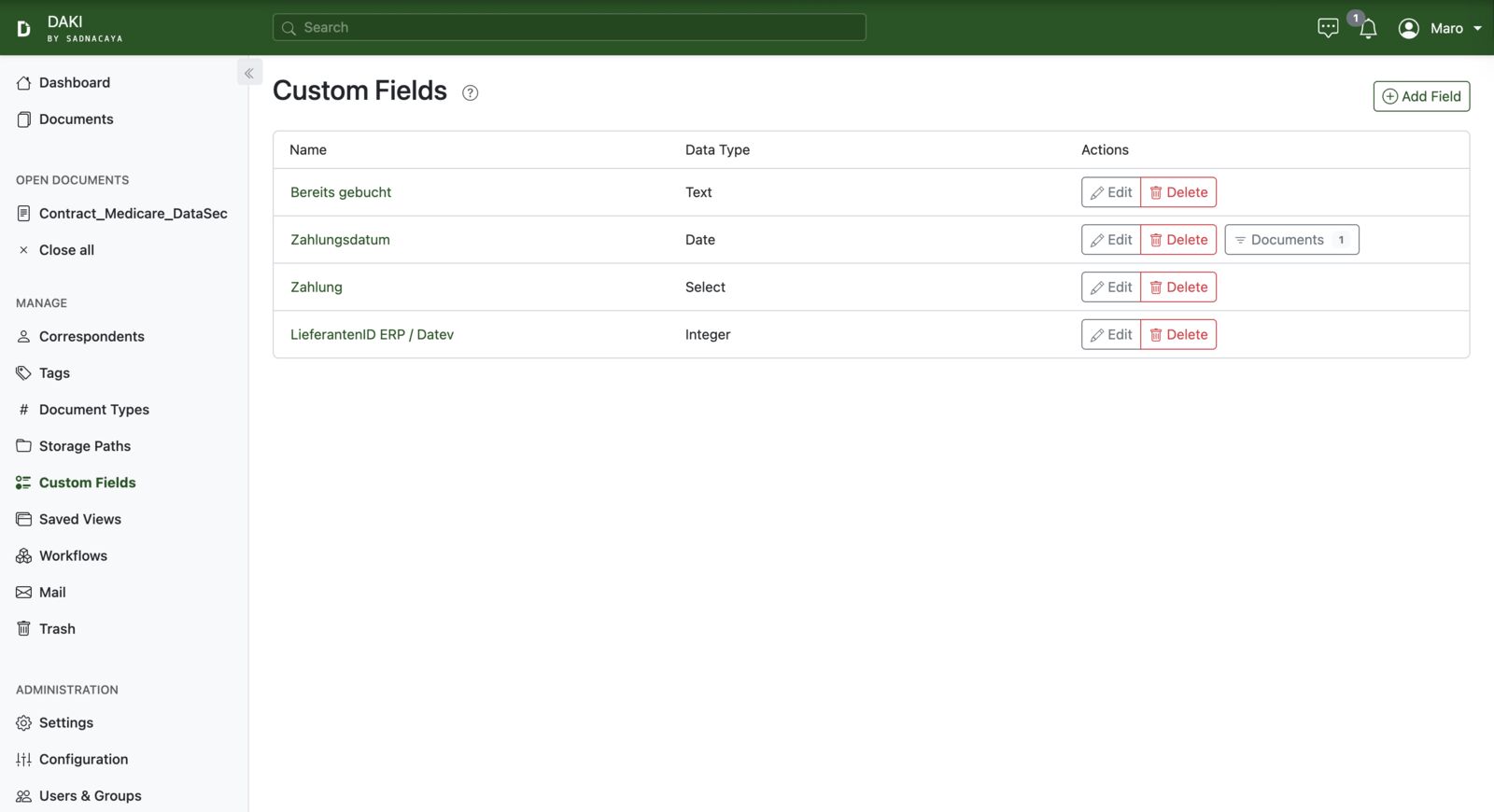Viewport: 1494px width, 812px height.
Task: Open Mail settings in sidebar
Action: point(52,593)
